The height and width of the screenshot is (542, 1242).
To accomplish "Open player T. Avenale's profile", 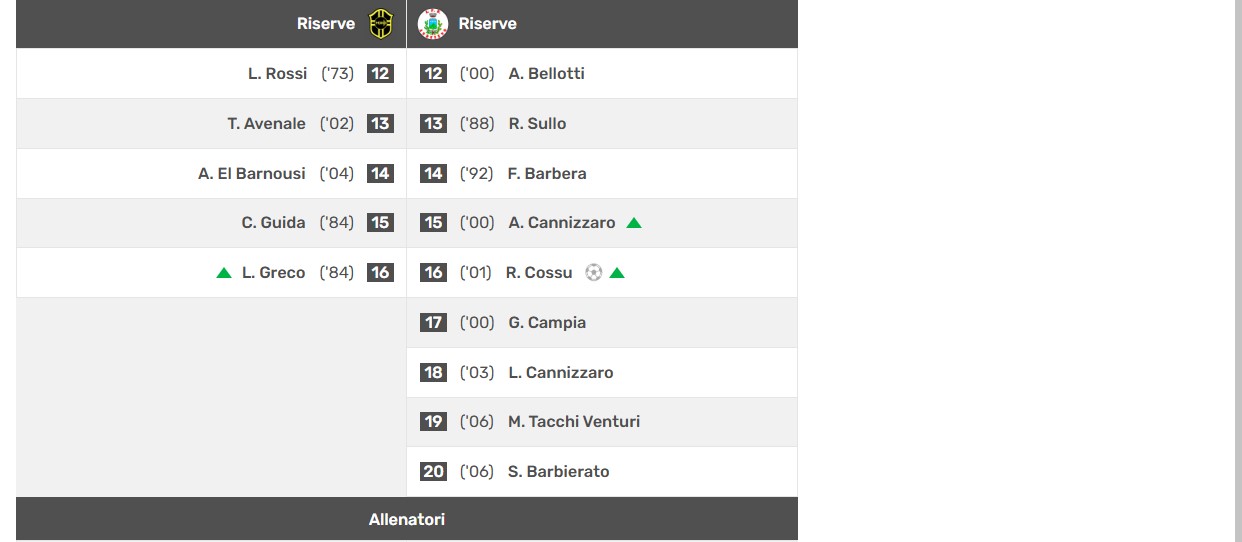I will [266, 123].
